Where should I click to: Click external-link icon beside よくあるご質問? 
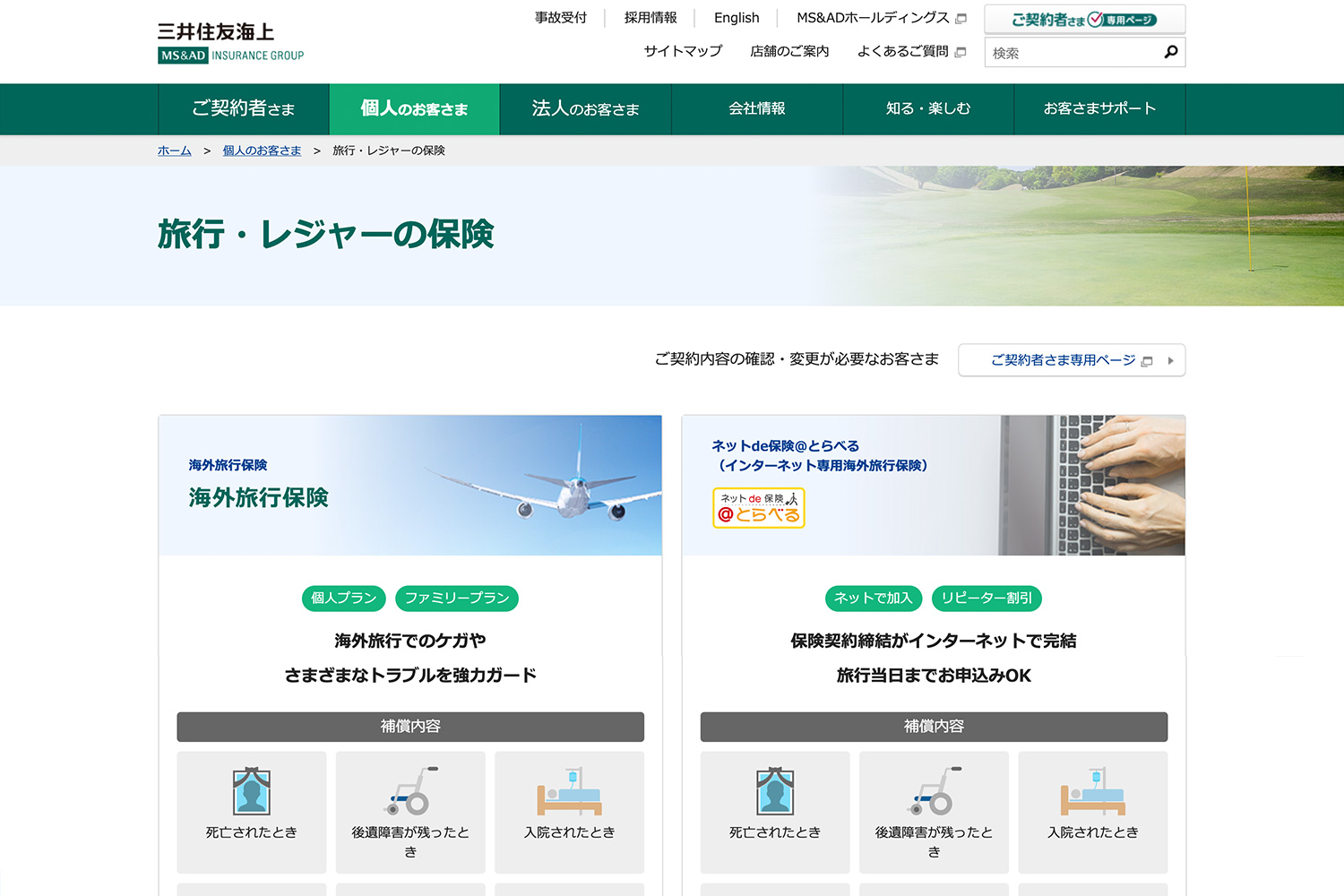click(961, 52)
